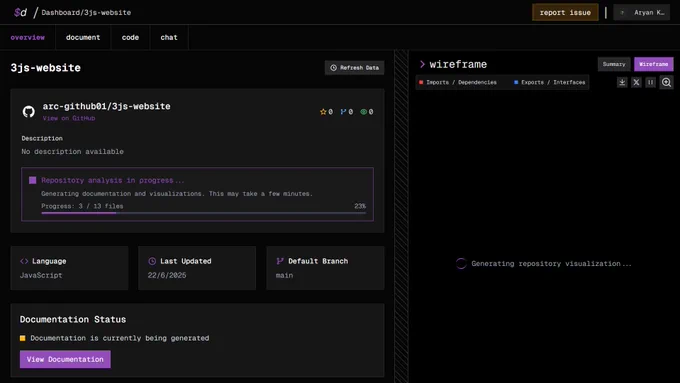Refresh Data for the repository
The width and height of the screenshot is (680, 383).
[x=354, y=68]
